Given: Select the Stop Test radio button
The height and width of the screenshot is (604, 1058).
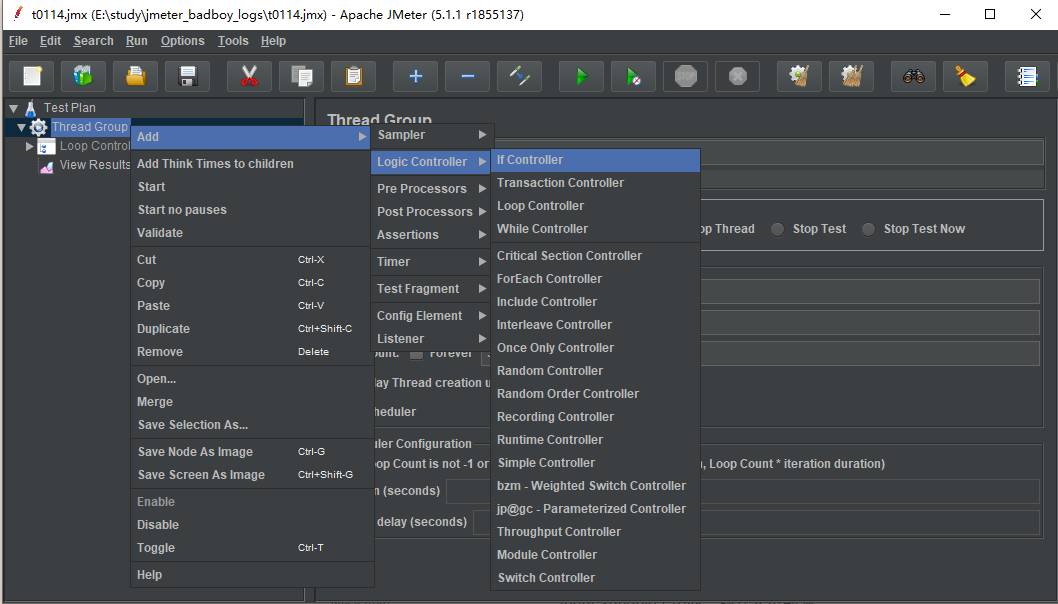Looking at the screenshot, I should click(778, 229).
